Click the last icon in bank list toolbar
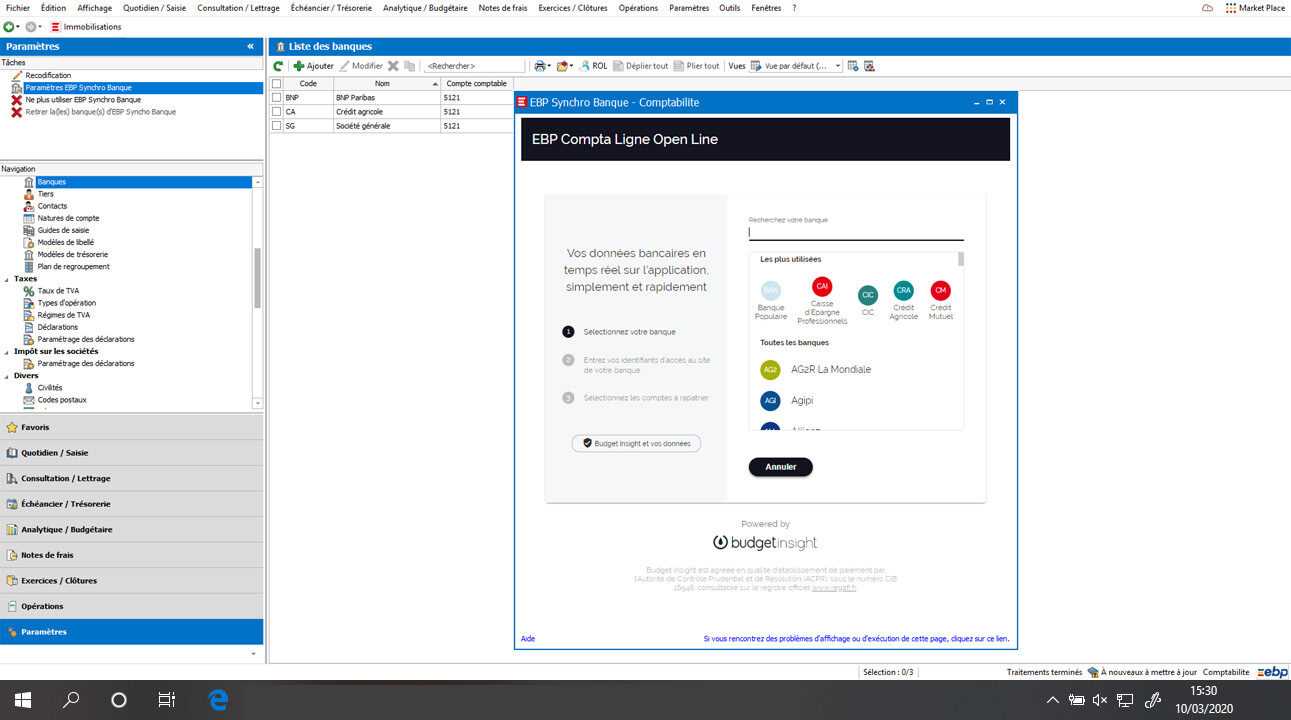 tap(869, 66)
